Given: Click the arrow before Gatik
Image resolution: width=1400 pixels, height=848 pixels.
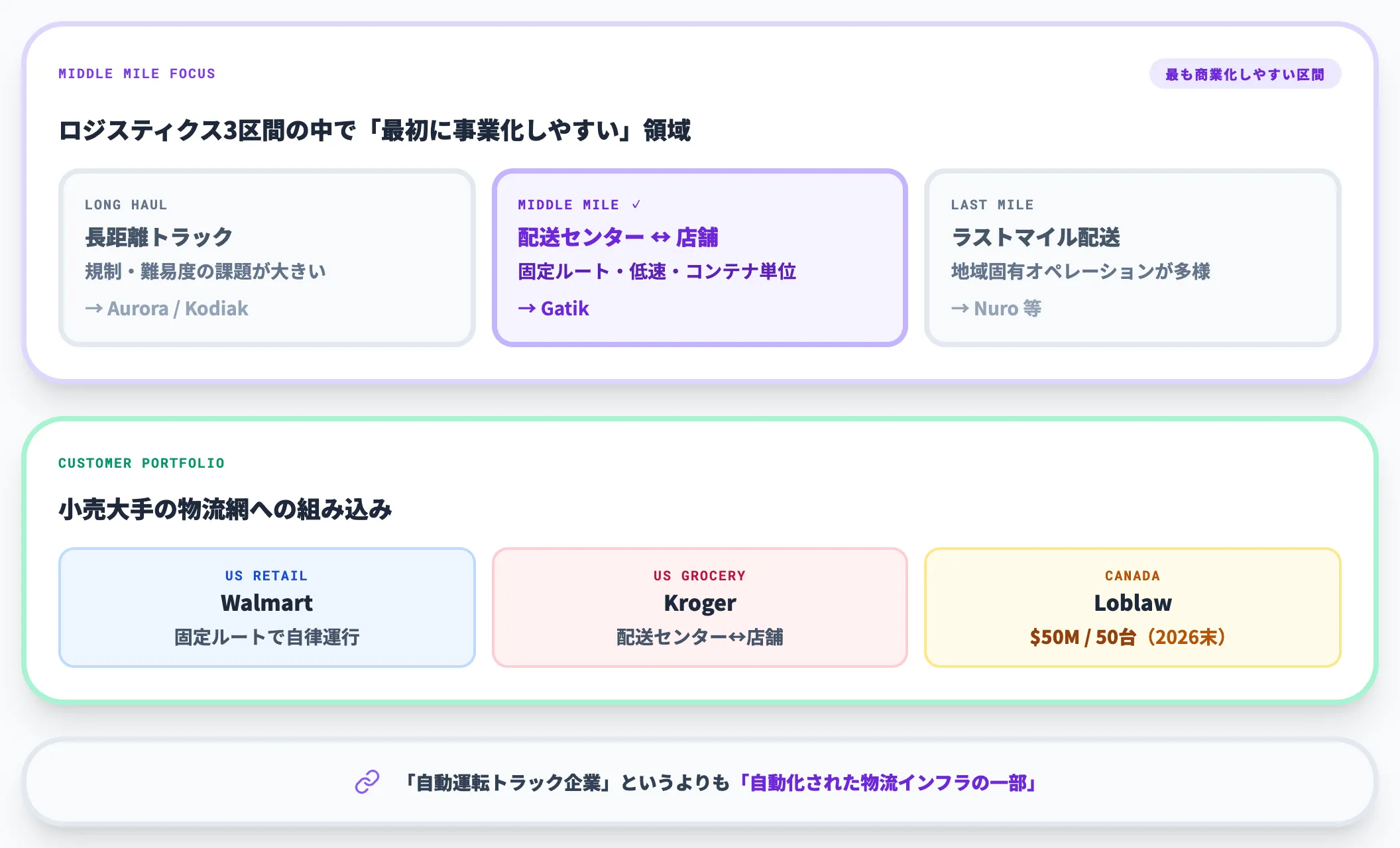Looking at the screenshot, I should (x=527, y=309).
